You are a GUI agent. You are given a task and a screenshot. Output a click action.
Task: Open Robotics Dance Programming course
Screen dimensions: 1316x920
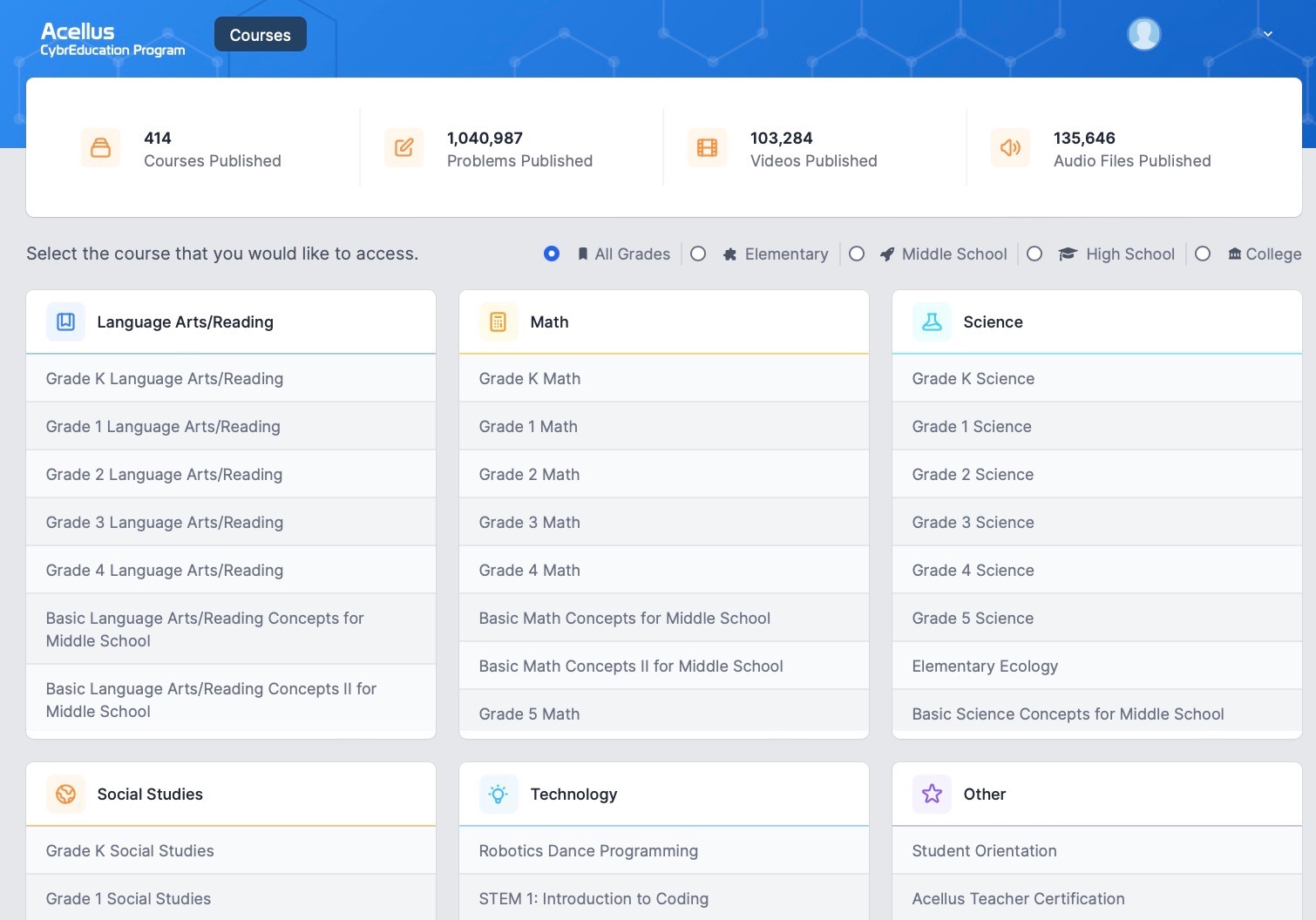(664, 850)
